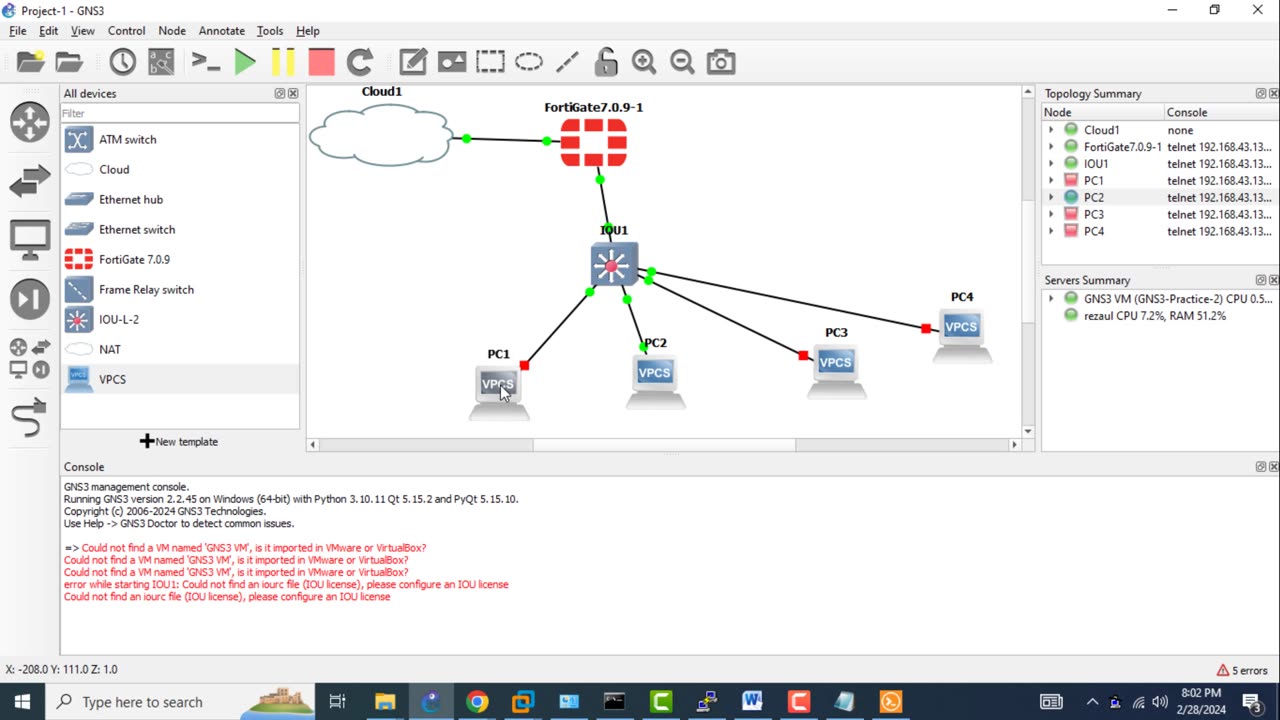The image size is (1280, 720).
Task: Select FortiGate 7.0.9 device template
Action: [x=180, y=259]
